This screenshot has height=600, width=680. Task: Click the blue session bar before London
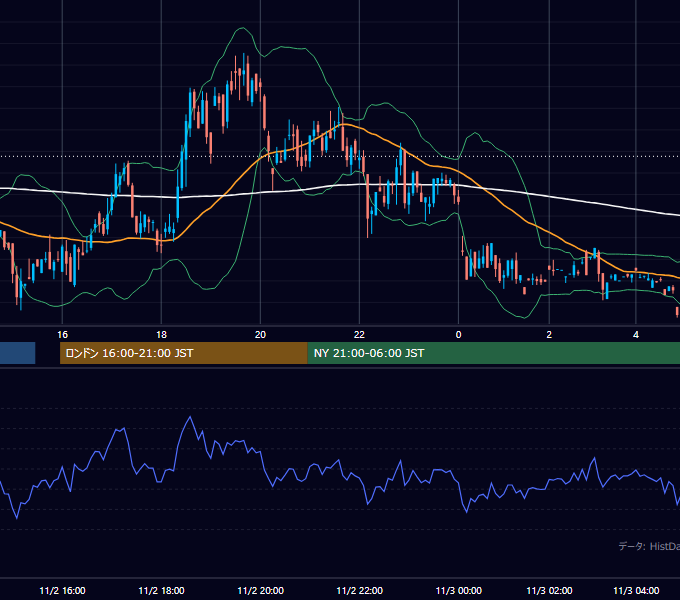coord(17,353)
